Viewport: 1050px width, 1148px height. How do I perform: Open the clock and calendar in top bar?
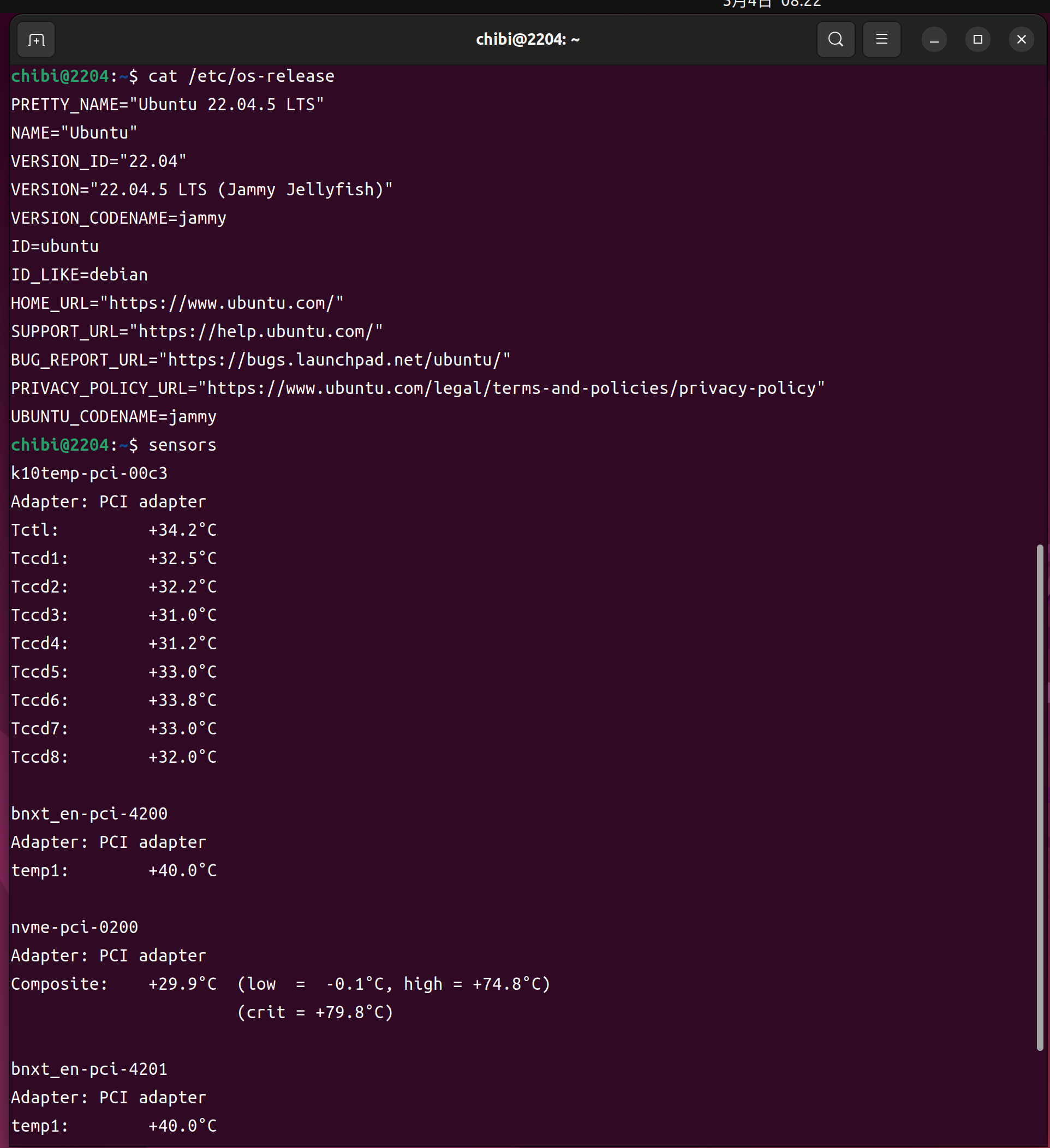coord(772,3)
